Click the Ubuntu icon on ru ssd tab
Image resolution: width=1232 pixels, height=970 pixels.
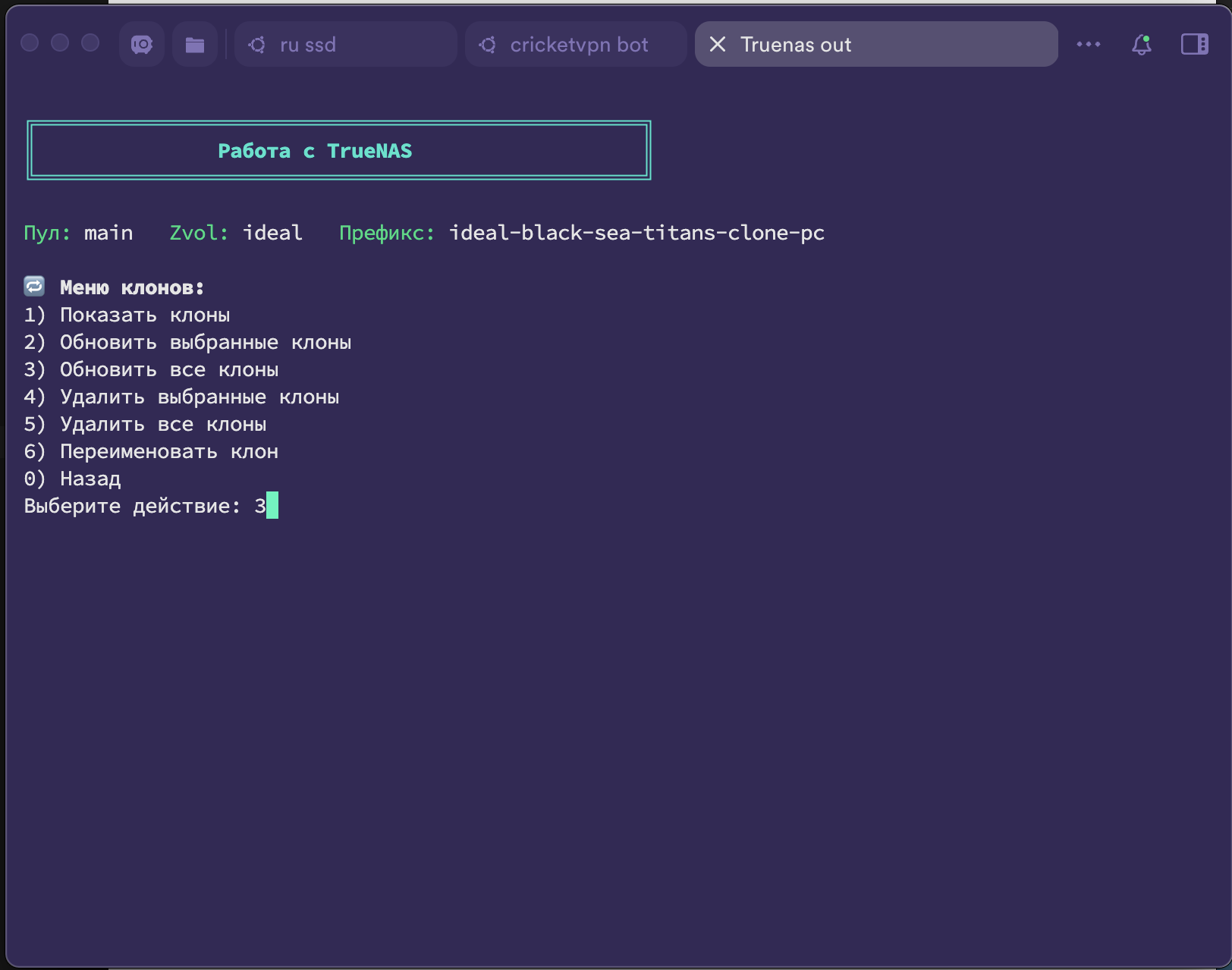(257, 45)
